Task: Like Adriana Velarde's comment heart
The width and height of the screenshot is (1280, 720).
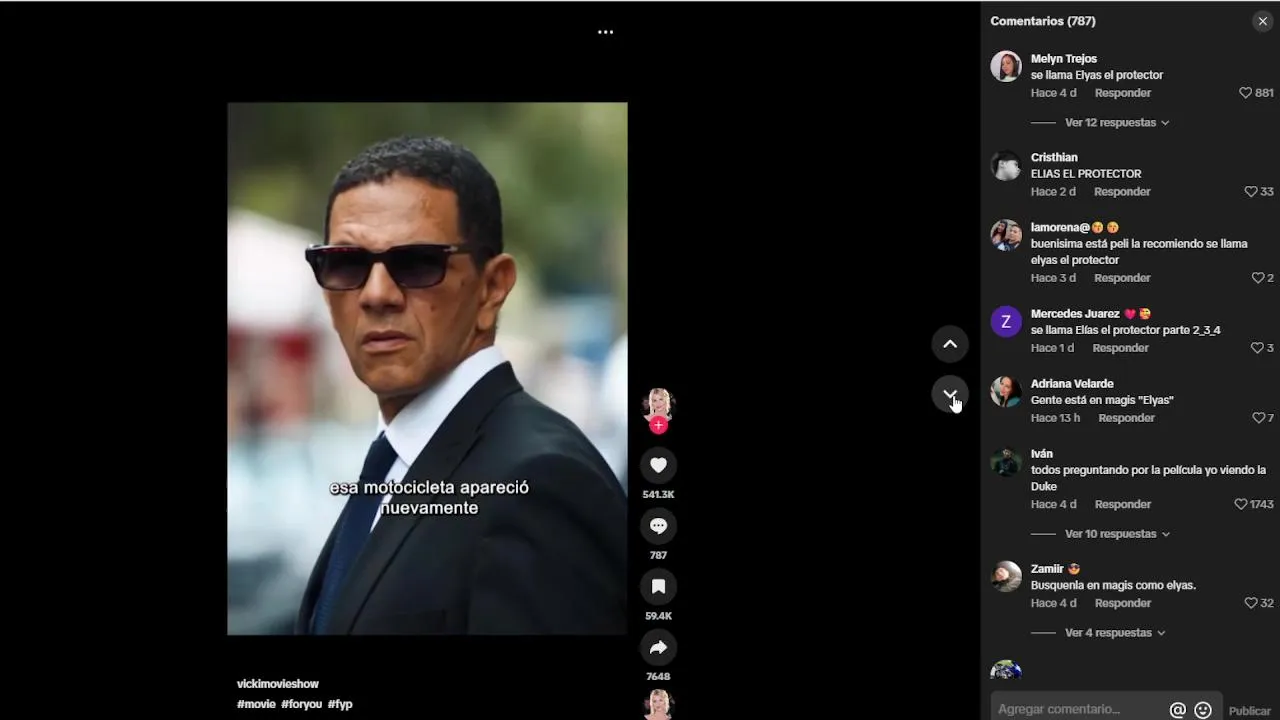Action: (1258, 418)
